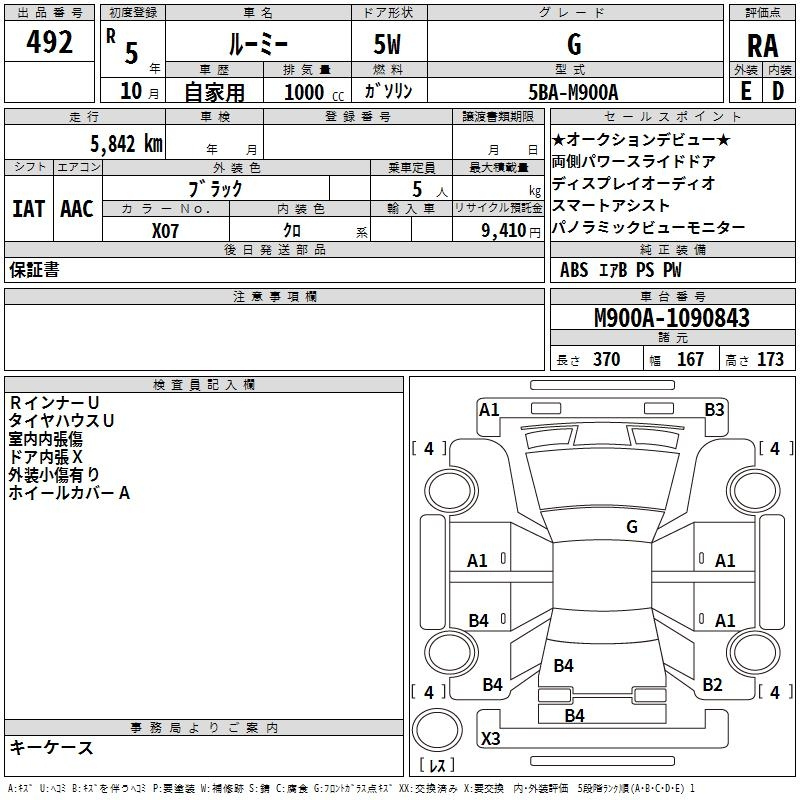Click the G mark on the windshield diagram
Screen dimensions: 800x800
click(x=632, y=527)
